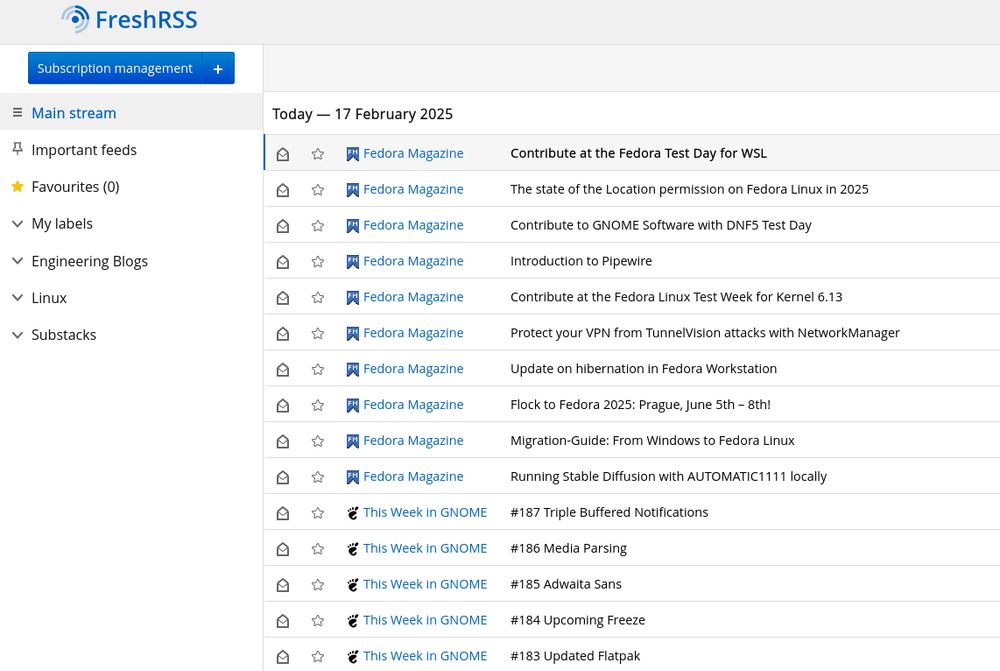Open This Week in GNOME feed link in '#187' row

425,512
